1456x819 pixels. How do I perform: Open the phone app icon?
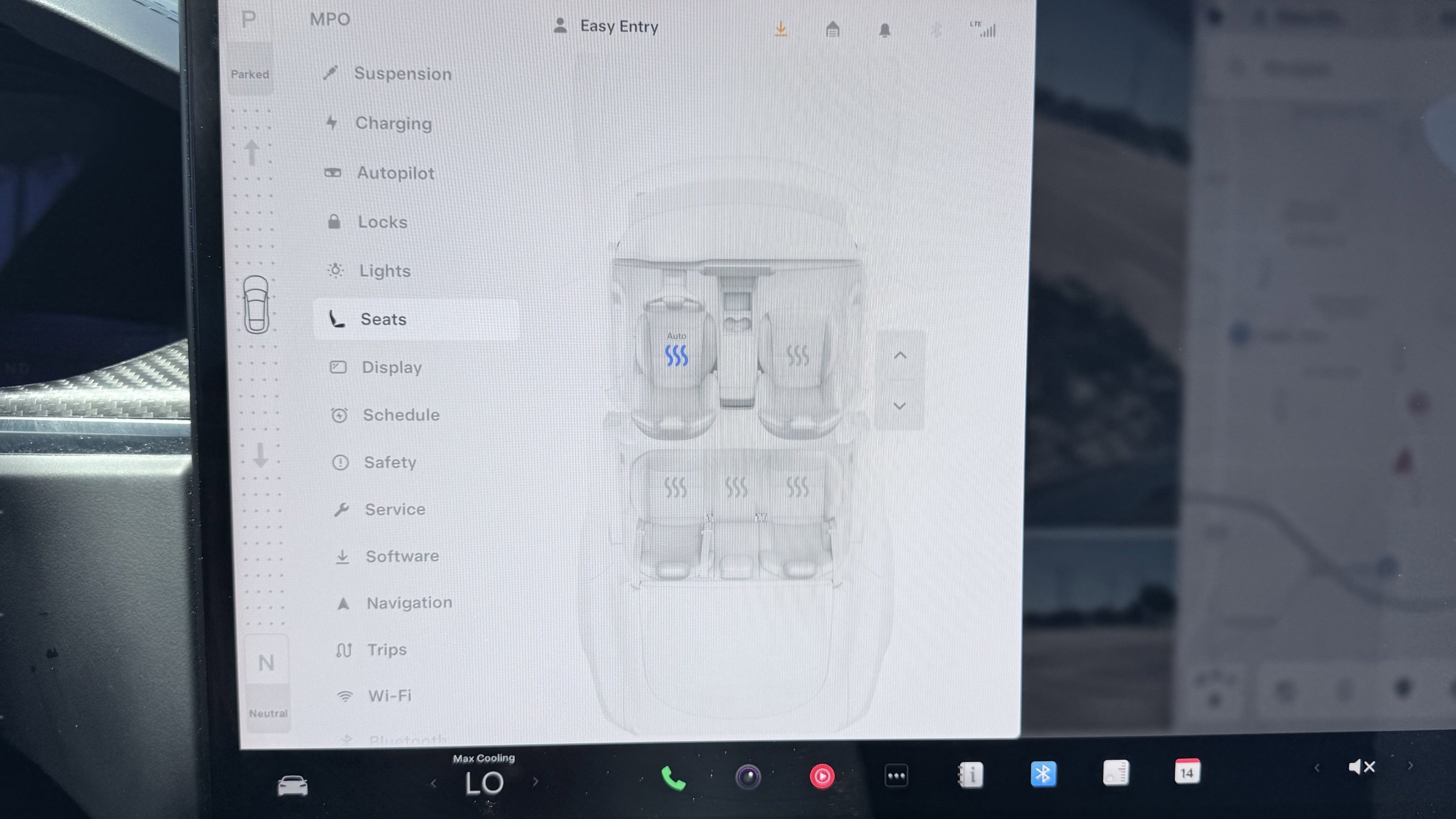pos(673,778)
